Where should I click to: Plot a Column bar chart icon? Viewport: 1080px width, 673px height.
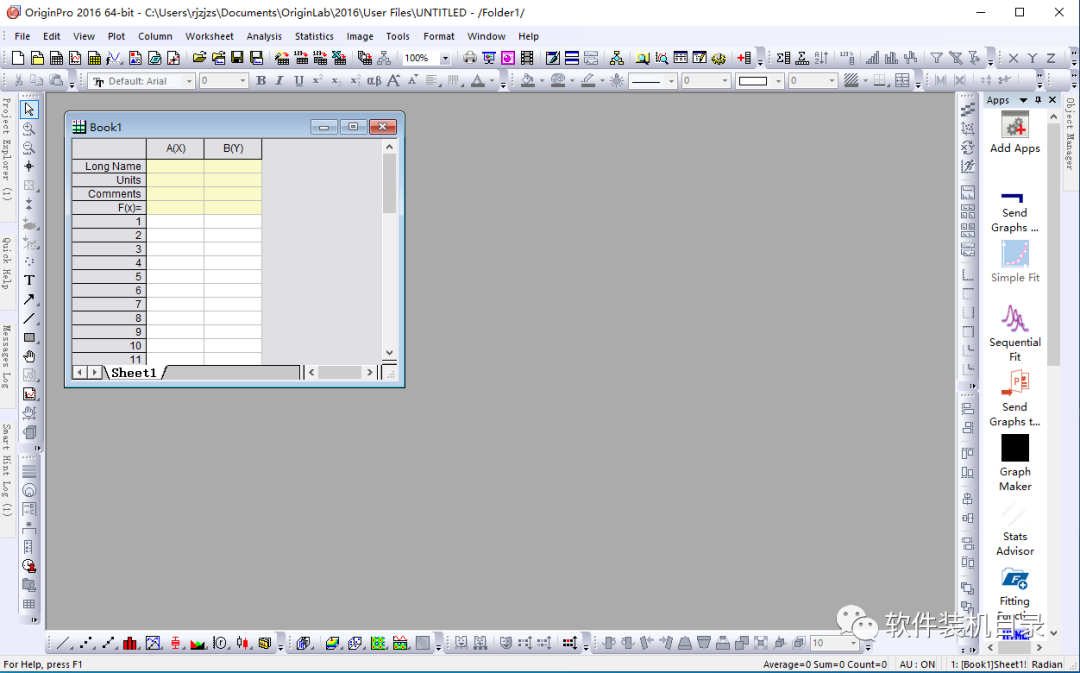click(x=130, y=643)
